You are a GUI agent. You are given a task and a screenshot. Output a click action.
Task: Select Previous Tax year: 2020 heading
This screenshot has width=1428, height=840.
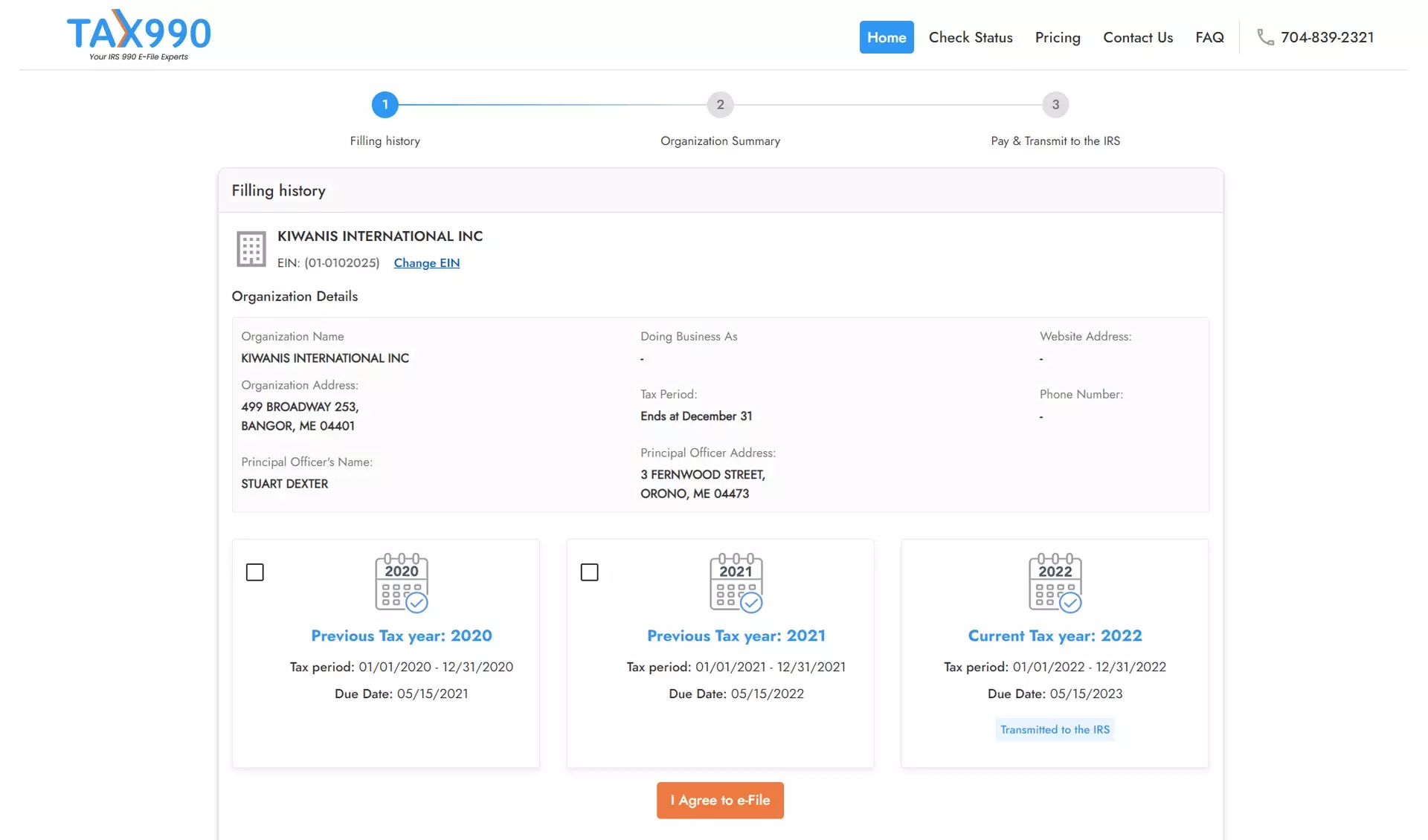tap(402, 636)
